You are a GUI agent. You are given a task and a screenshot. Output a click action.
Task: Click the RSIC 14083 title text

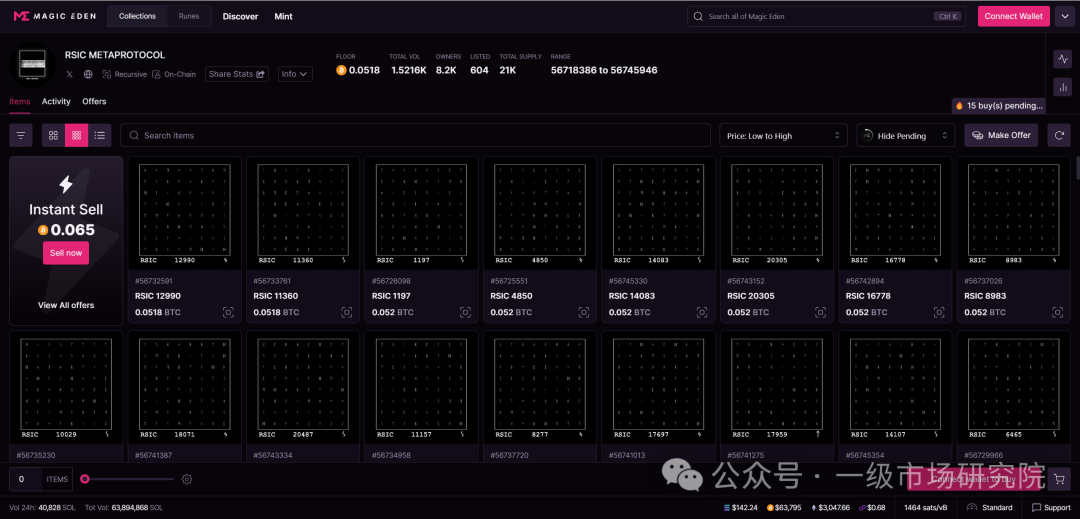point(632,296)
